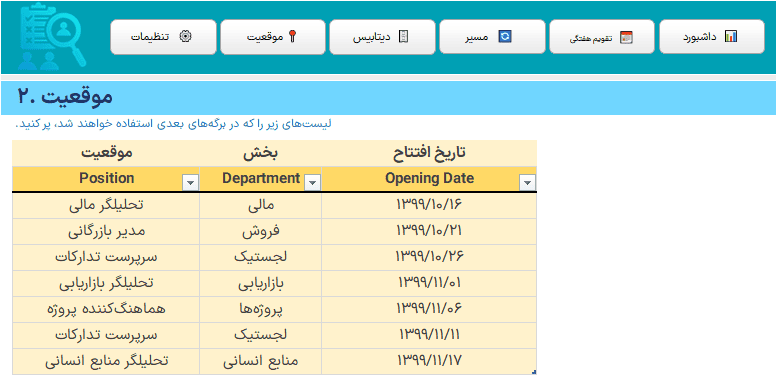Viewport: 776px width, 388px height.
Task: Select the department cell پروژه‌ها
Action: (x=261, y=309)
